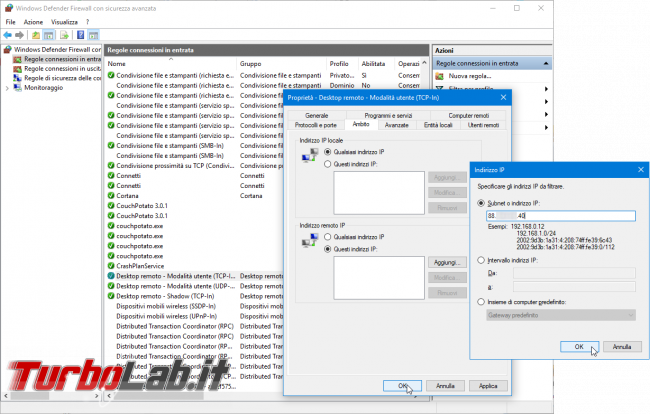Screen dimensions: 650x414
Task: Select Insieme di computer predefinito radio option
Action: [x=481, y=302]
